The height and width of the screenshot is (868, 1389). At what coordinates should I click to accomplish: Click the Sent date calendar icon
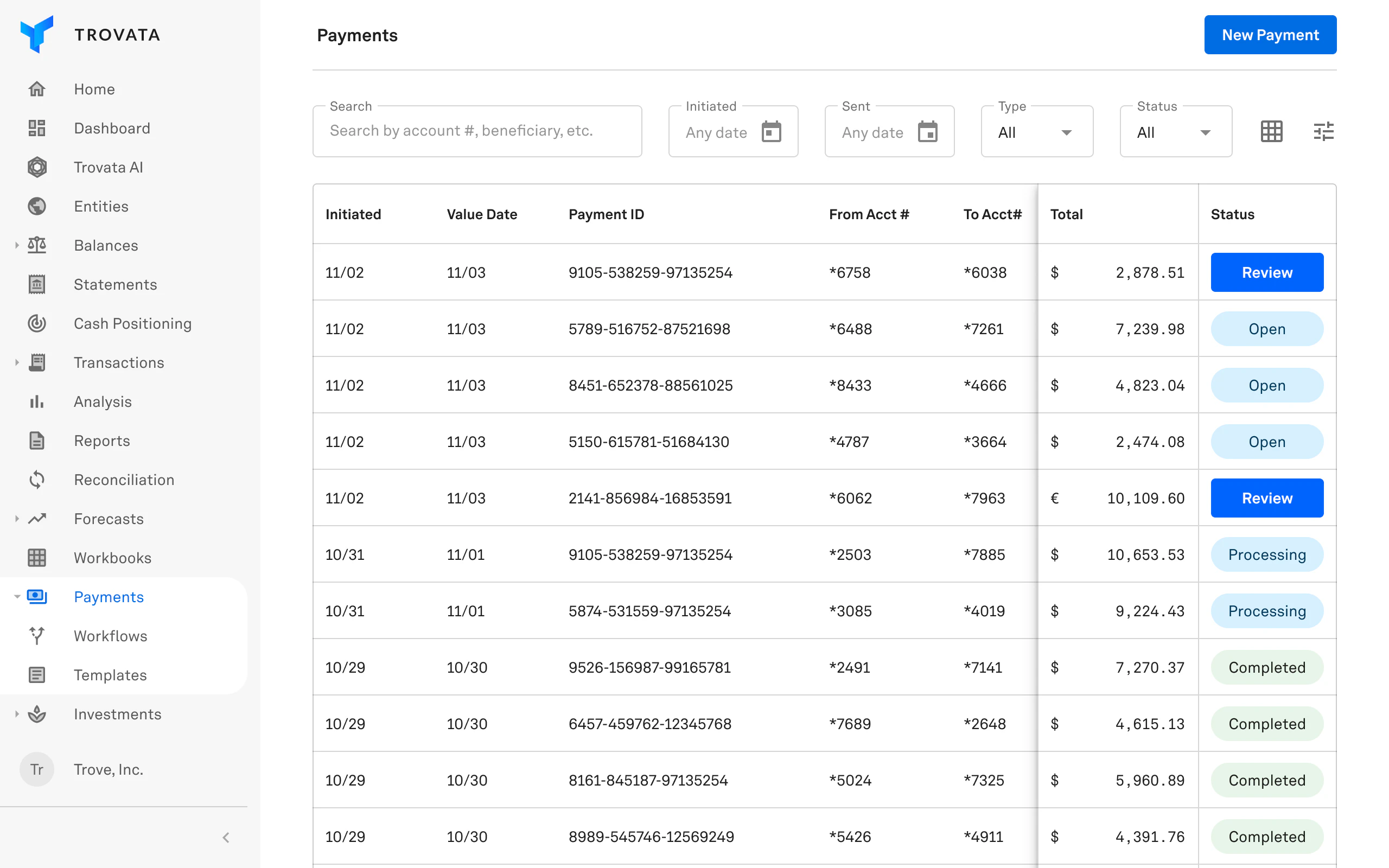927,131
